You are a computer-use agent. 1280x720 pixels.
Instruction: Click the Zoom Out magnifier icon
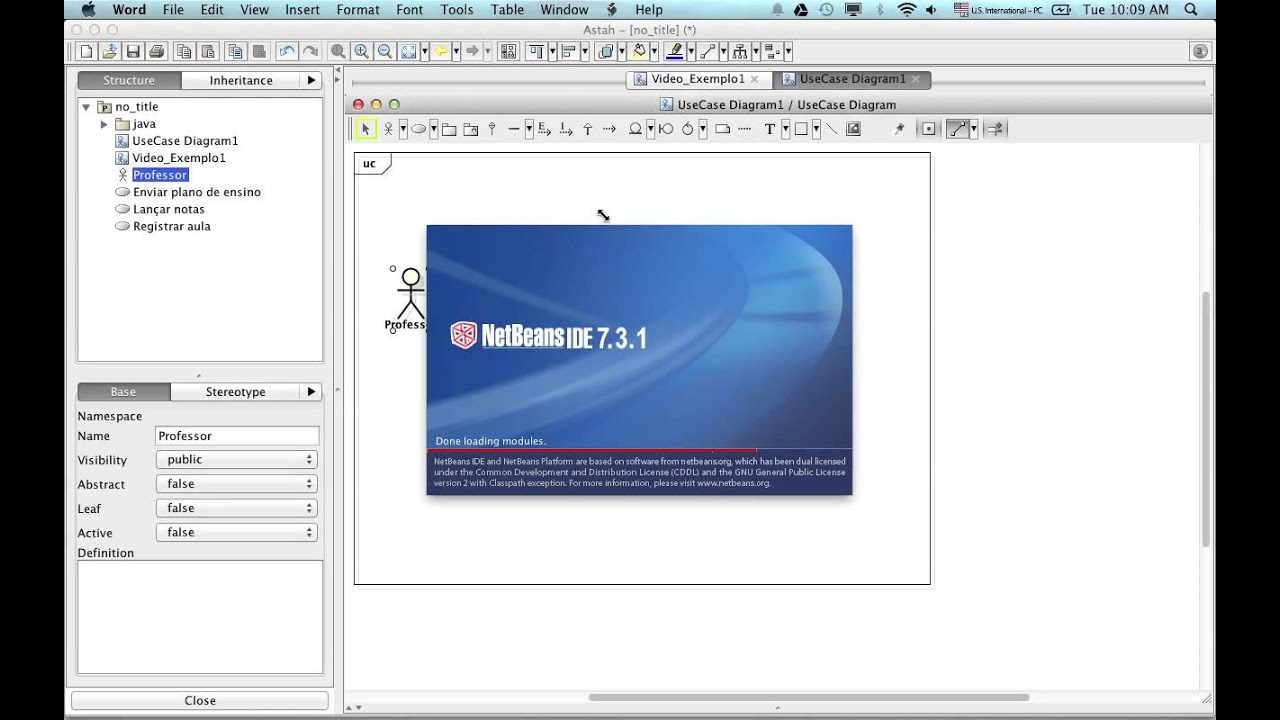pos(384,51)
